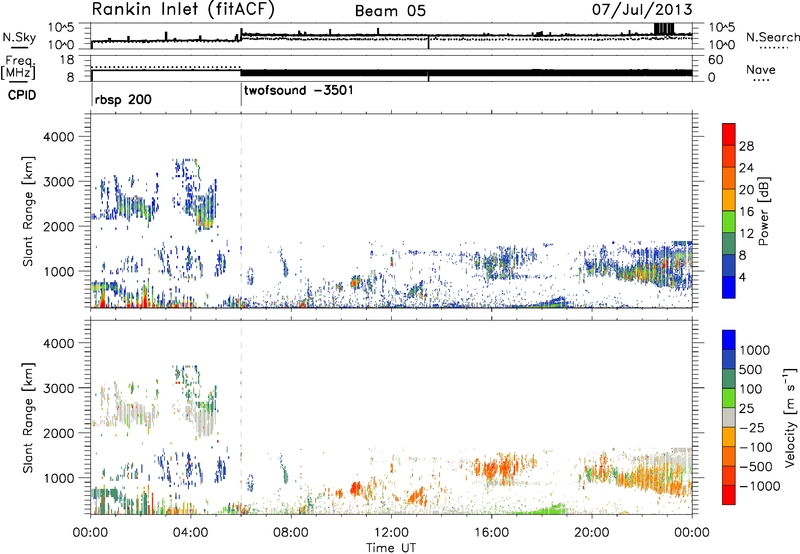Click the 'Velocity [m s-1]' color bar label
800x554 pixels.
[790, 417]
